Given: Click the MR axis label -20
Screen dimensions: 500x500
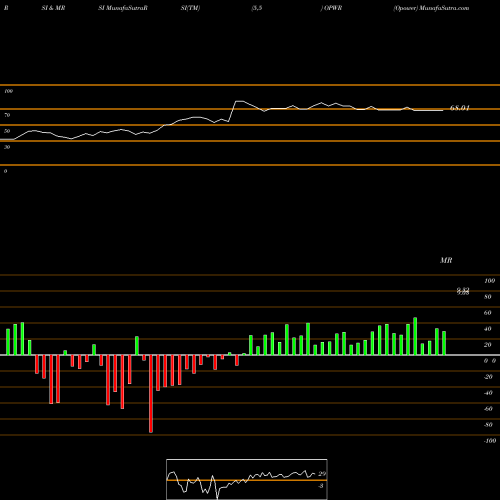Looking at the screenshot, I should tap(488, 377).
